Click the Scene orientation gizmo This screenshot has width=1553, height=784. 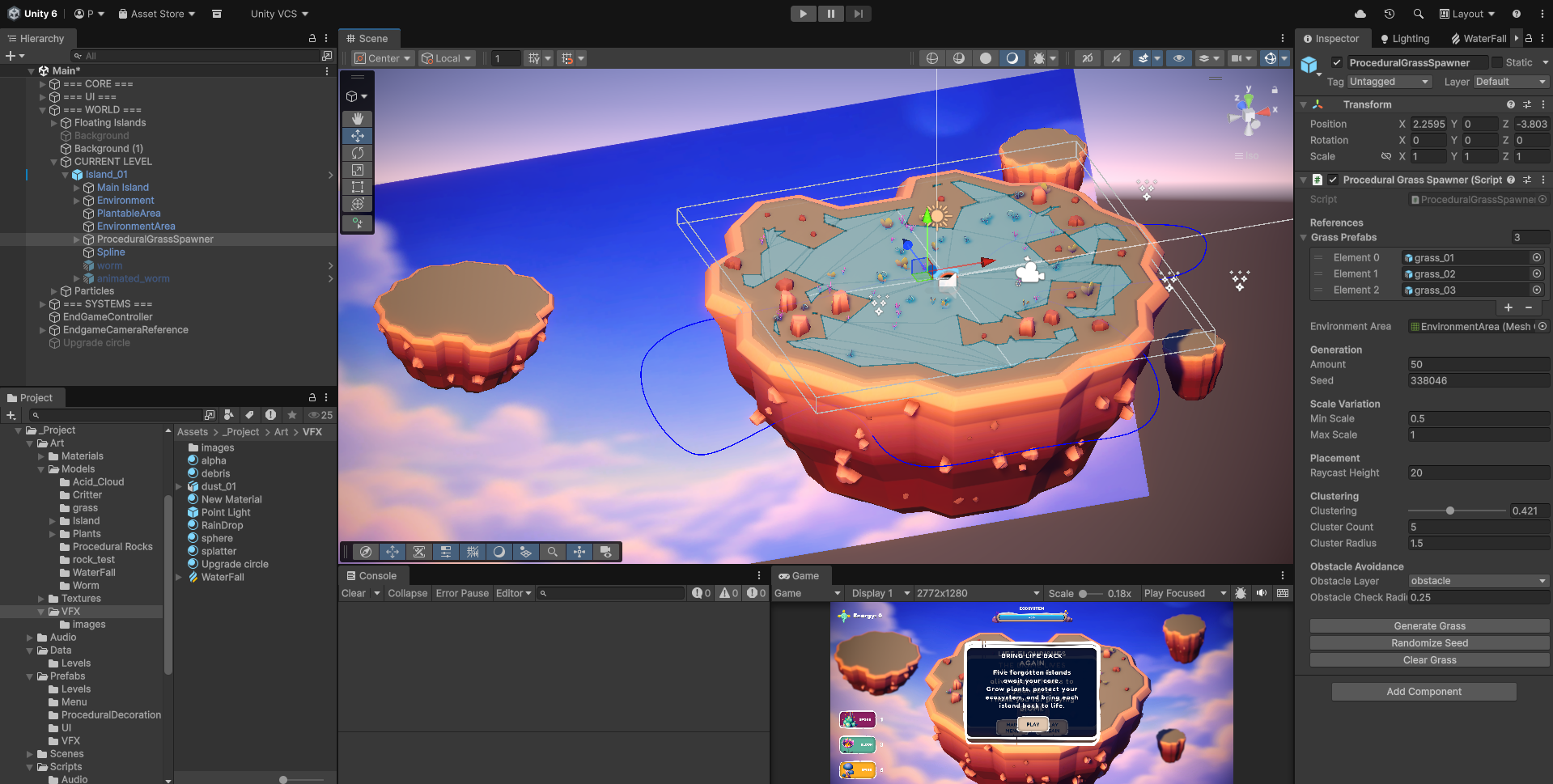(x=1250, y=114)
